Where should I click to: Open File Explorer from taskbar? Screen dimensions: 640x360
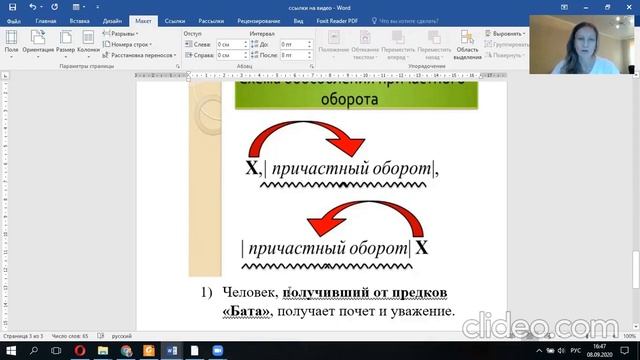pyautogui.click(x=103, y=351)
